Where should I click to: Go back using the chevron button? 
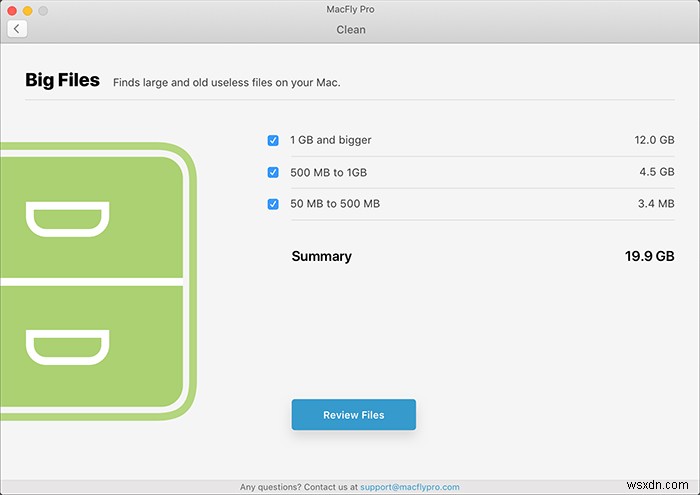[x=17, y=29]
